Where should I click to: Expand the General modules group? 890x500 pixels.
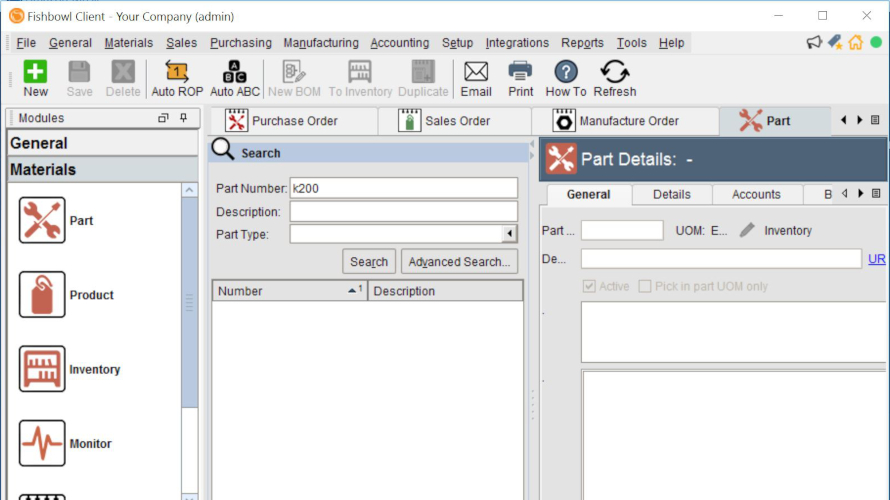(x=103, y=143)
